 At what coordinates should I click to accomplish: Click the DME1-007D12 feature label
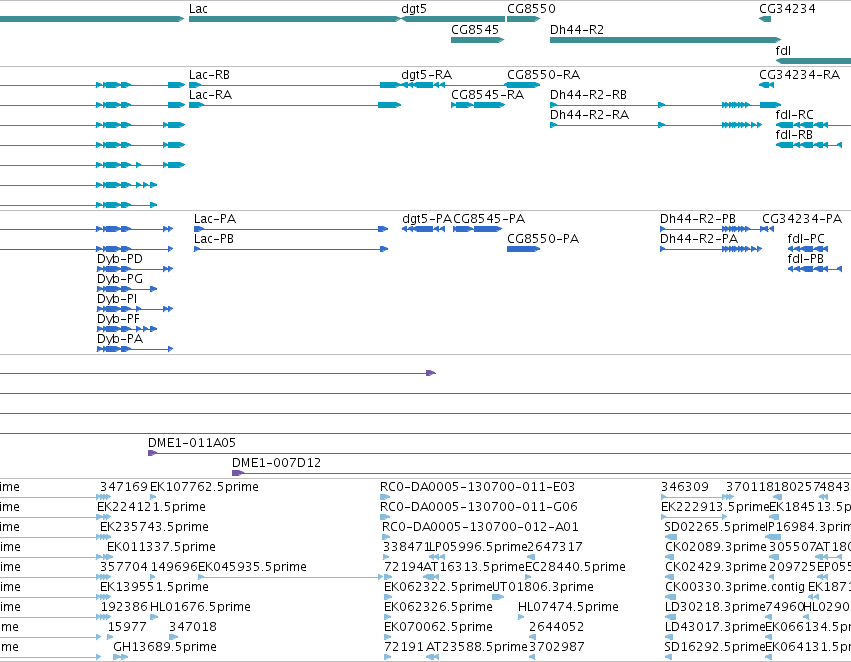276,463
